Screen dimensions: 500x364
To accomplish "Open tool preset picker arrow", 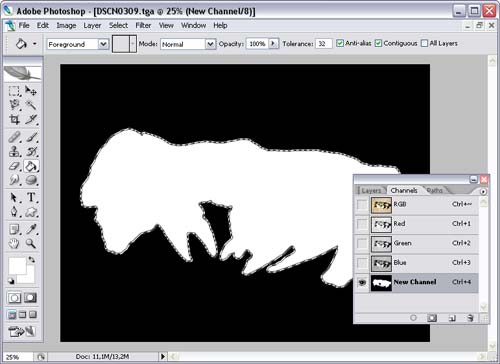I will tap(35, 44).
